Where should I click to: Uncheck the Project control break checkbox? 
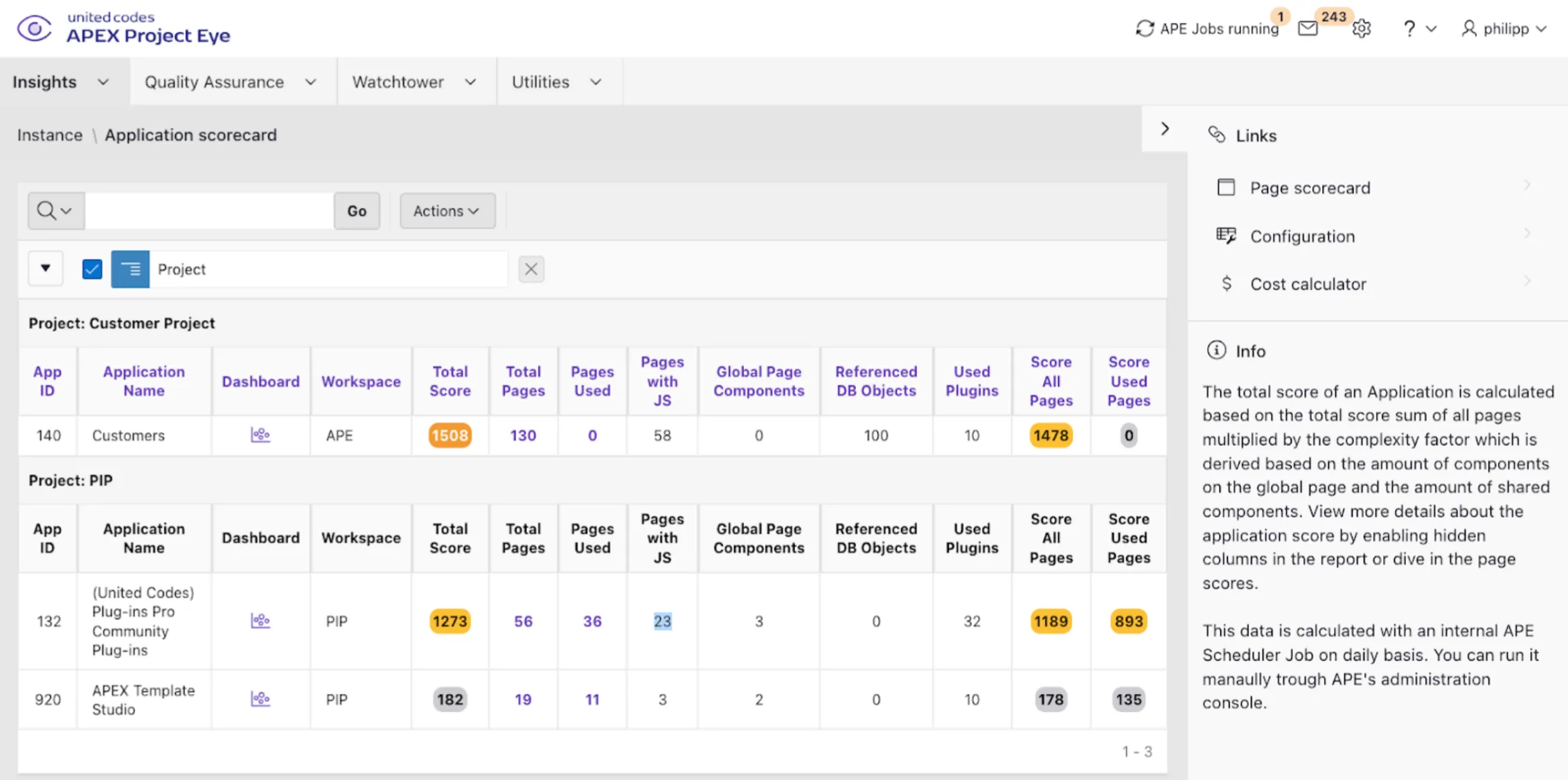tap(91, 269)
